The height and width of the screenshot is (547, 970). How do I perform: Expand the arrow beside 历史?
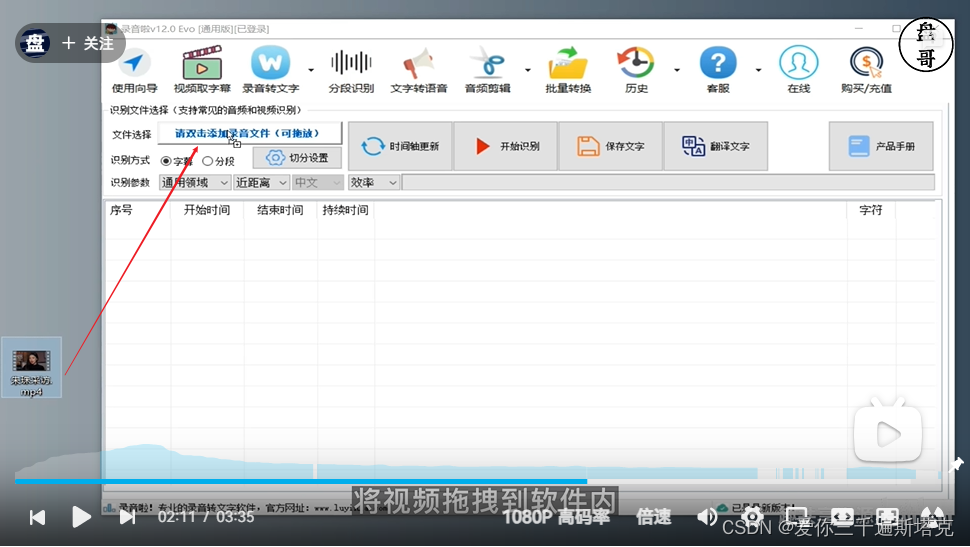point(677,70)
